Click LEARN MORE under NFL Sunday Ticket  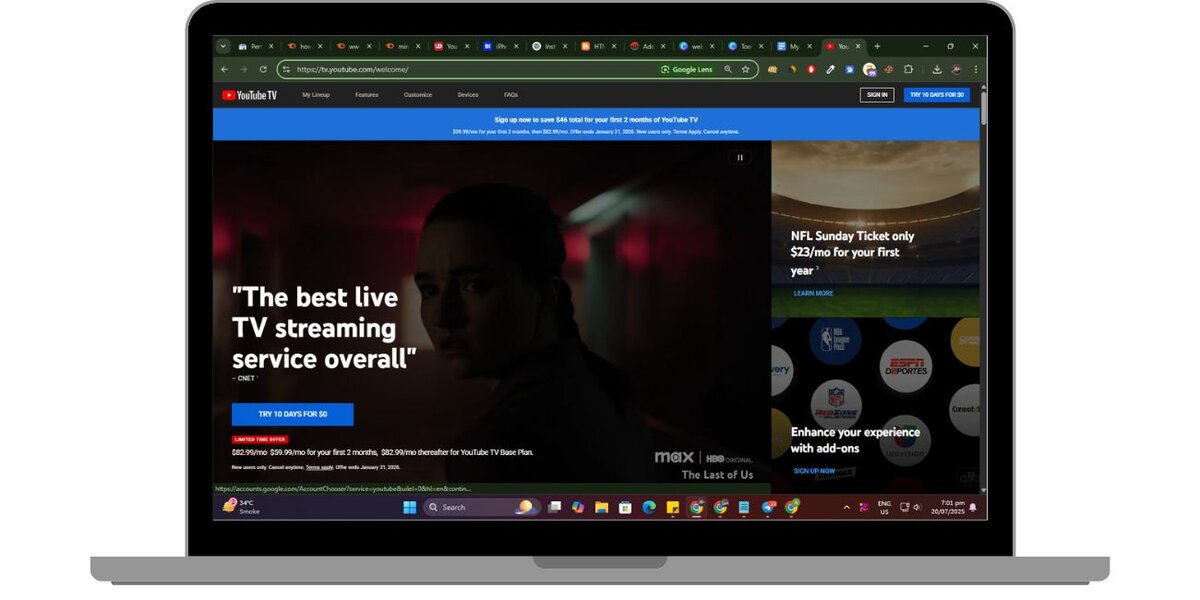pos(813,293)
